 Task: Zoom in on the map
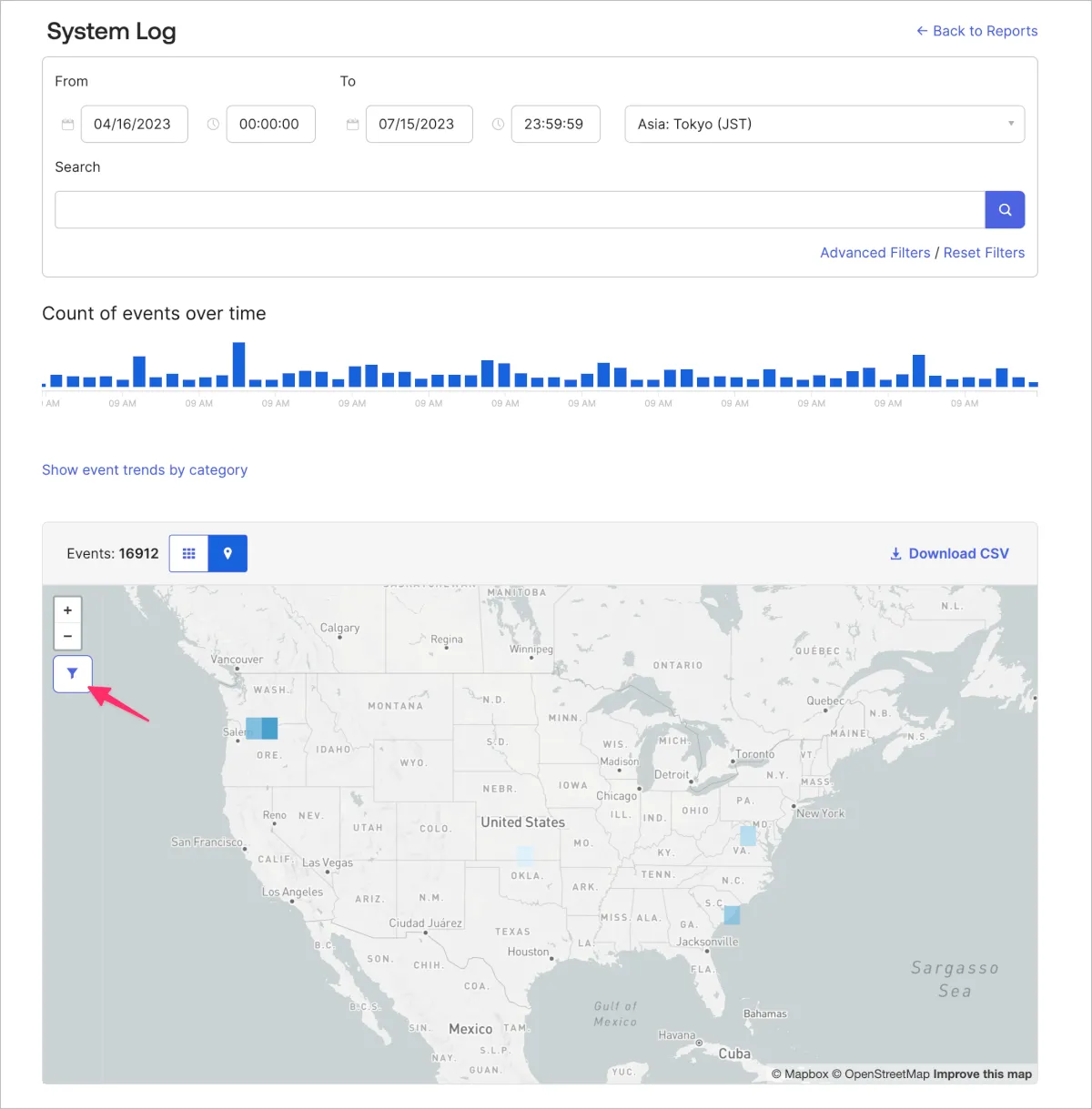tap(67, 610)
